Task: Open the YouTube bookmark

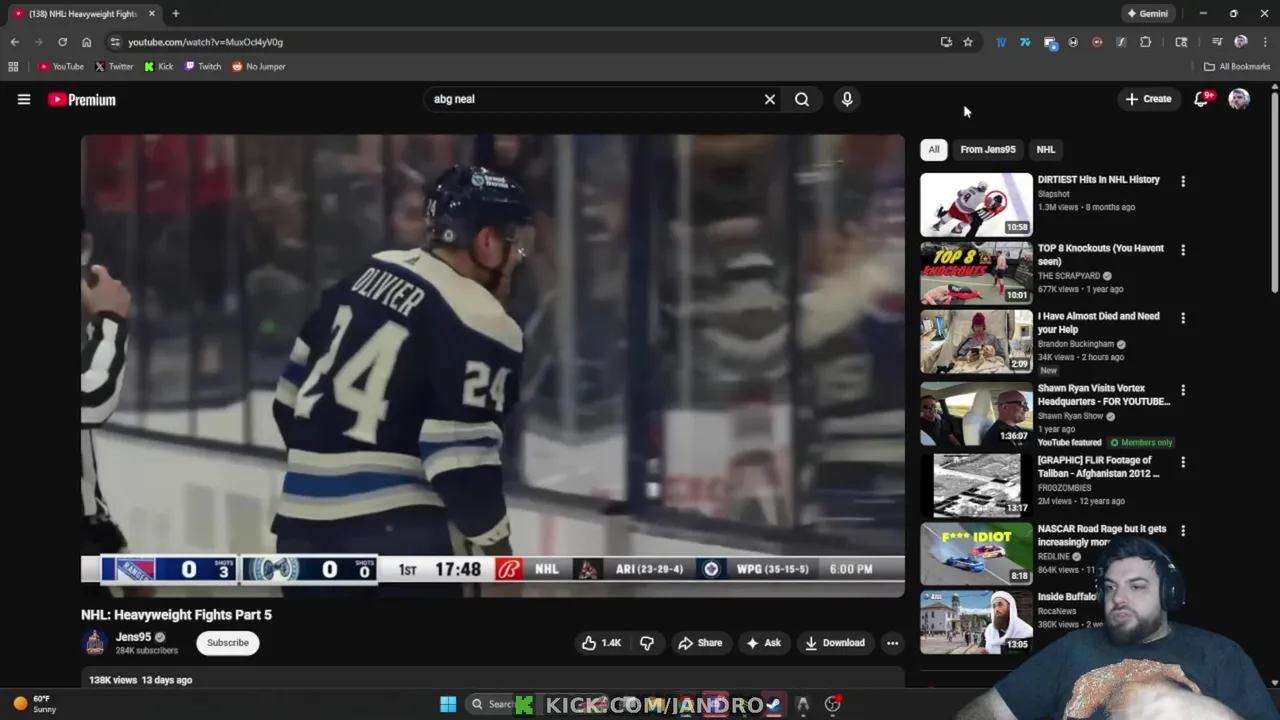Action: coord(61,67)
